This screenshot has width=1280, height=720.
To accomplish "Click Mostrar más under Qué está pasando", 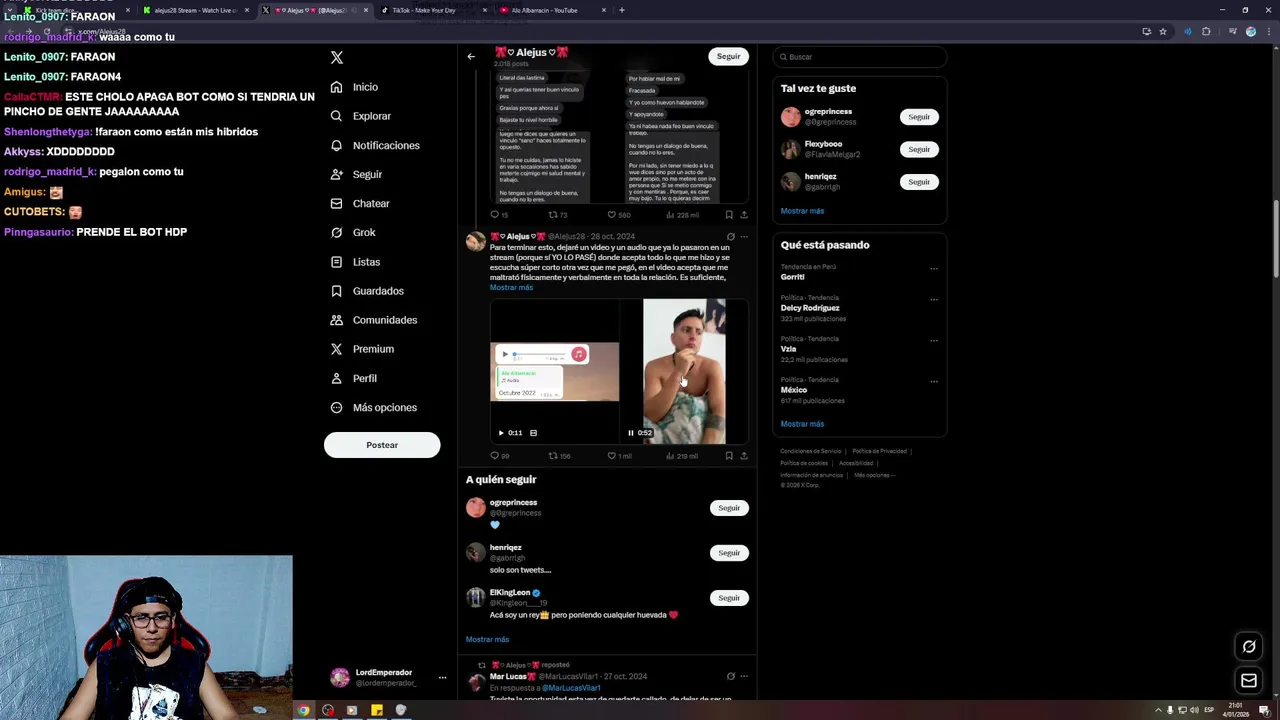I will coord(802,424).
